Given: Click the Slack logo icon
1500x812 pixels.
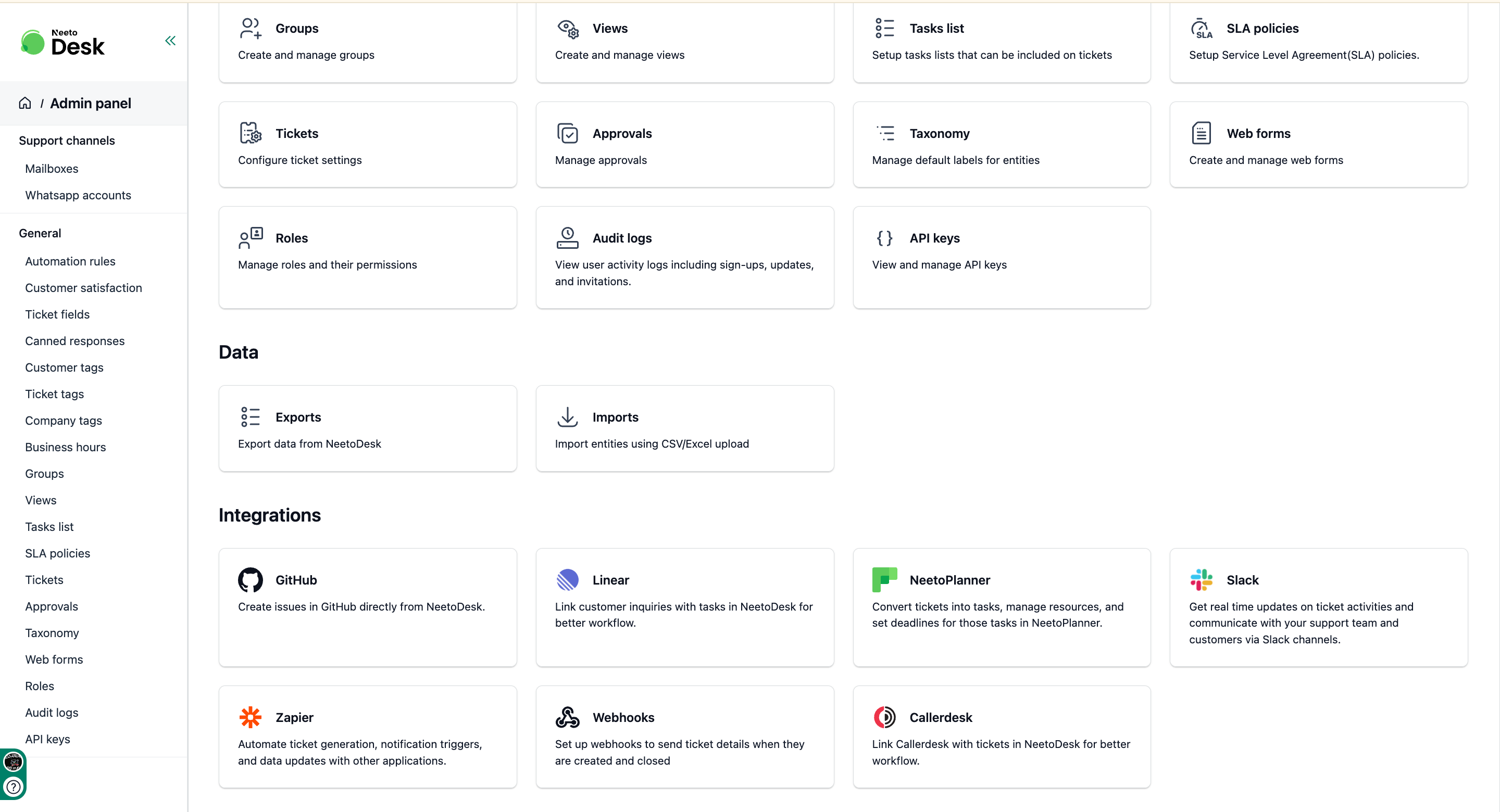Looking at the screenshot, I should (x=1201, y=580).
